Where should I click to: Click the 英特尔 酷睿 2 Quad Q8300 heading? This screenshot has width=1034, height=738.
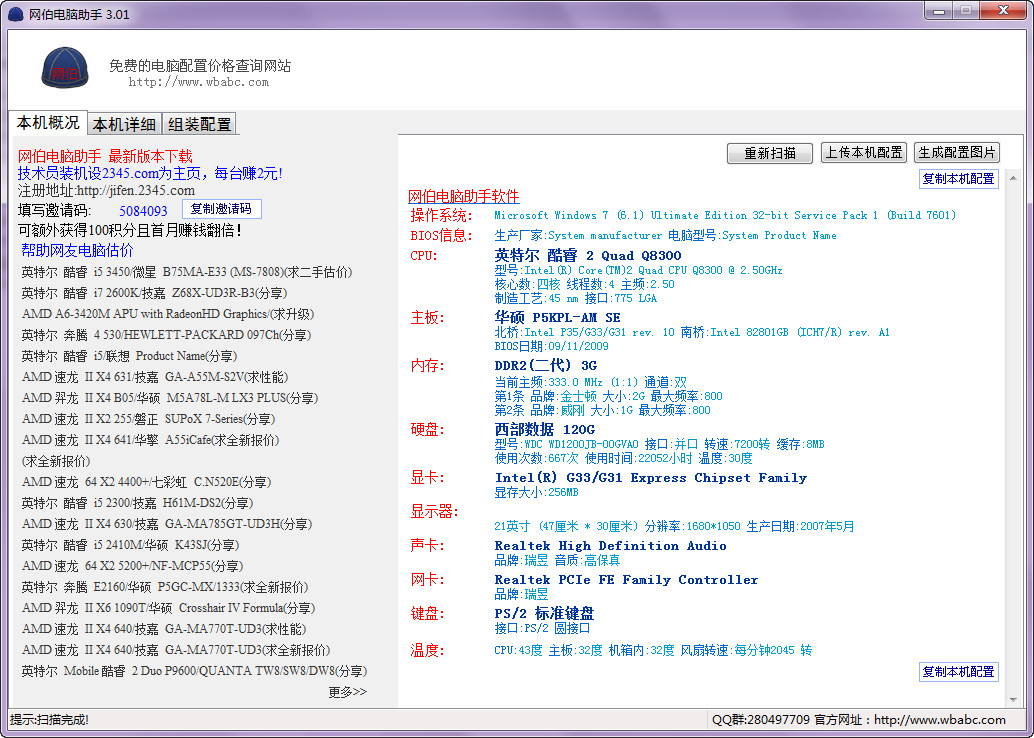click(588, 255)
